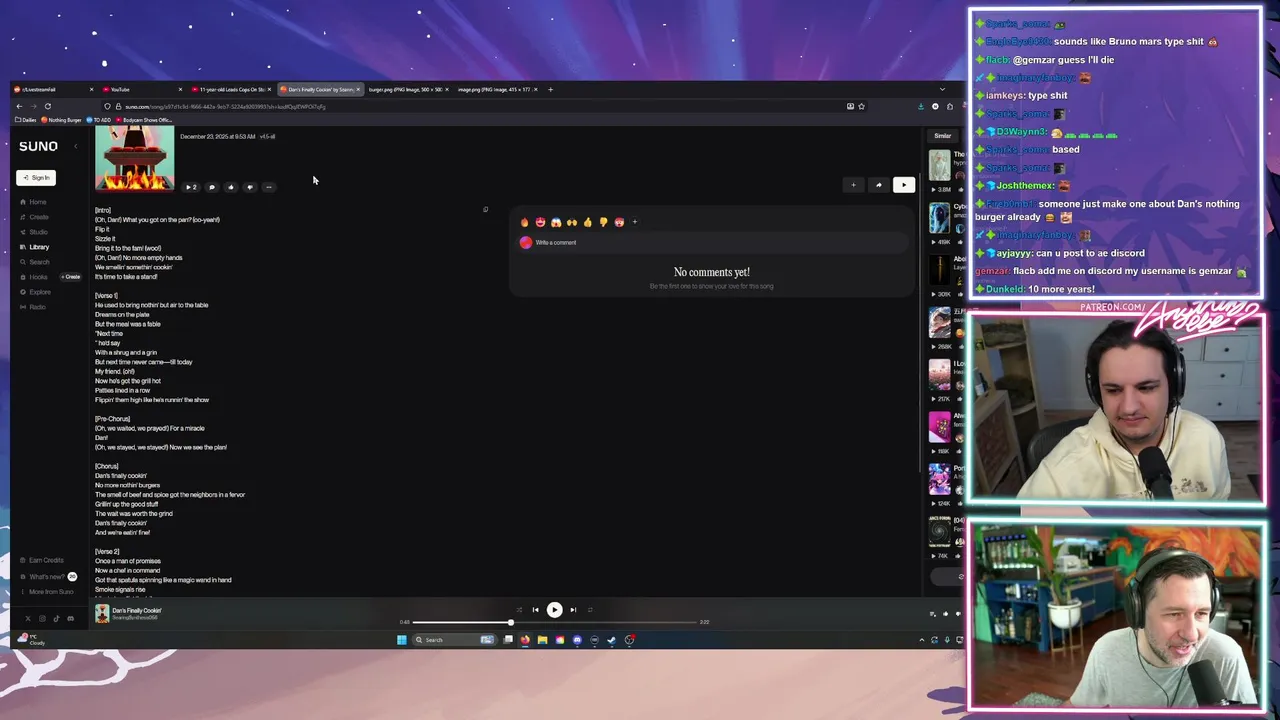Click the share arrow button
This screenshot has width=1280, height=720.
pyautogui.click(x=878, y=185)
